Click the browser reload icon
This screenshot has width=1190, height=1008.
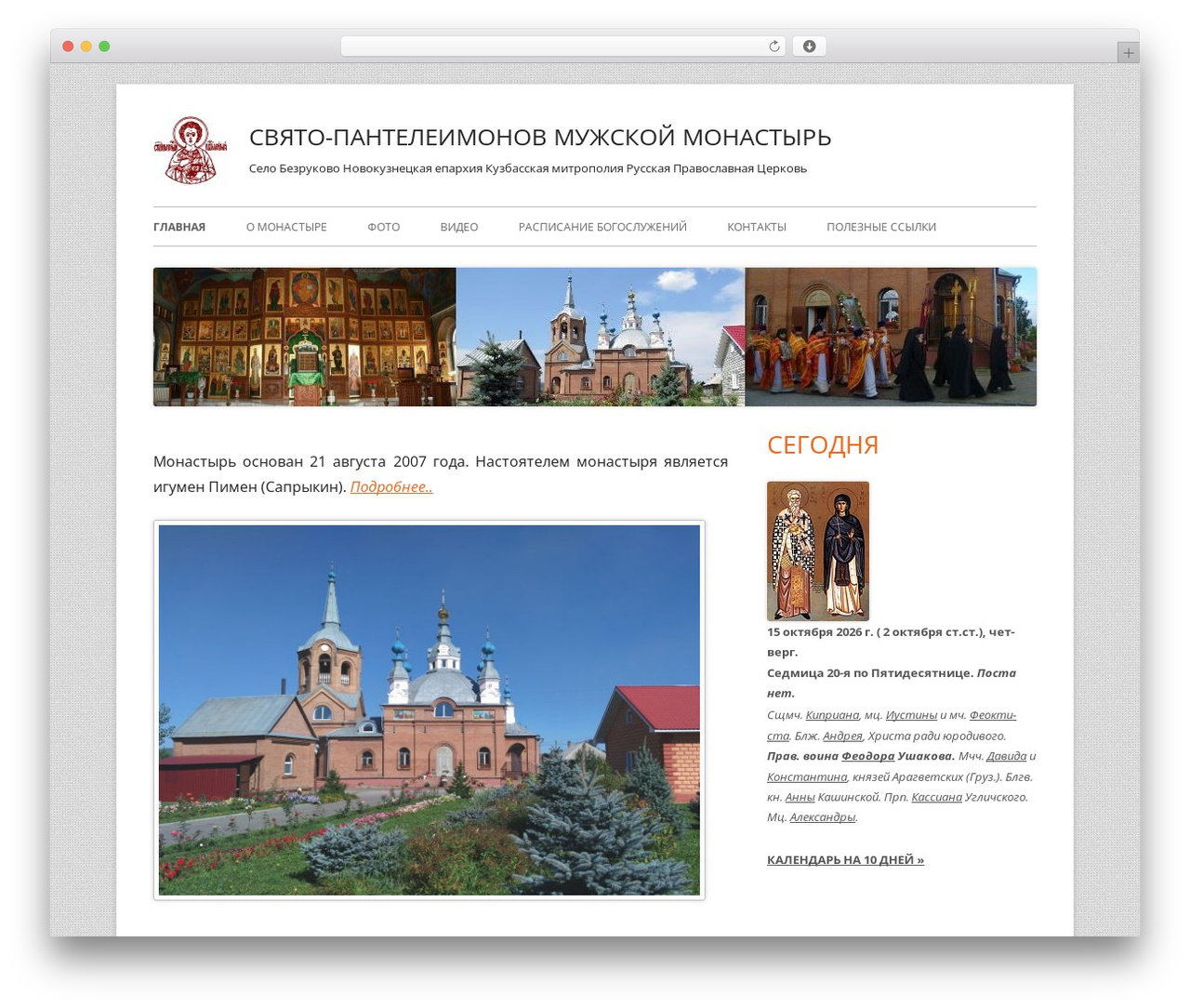pos(773,46)
